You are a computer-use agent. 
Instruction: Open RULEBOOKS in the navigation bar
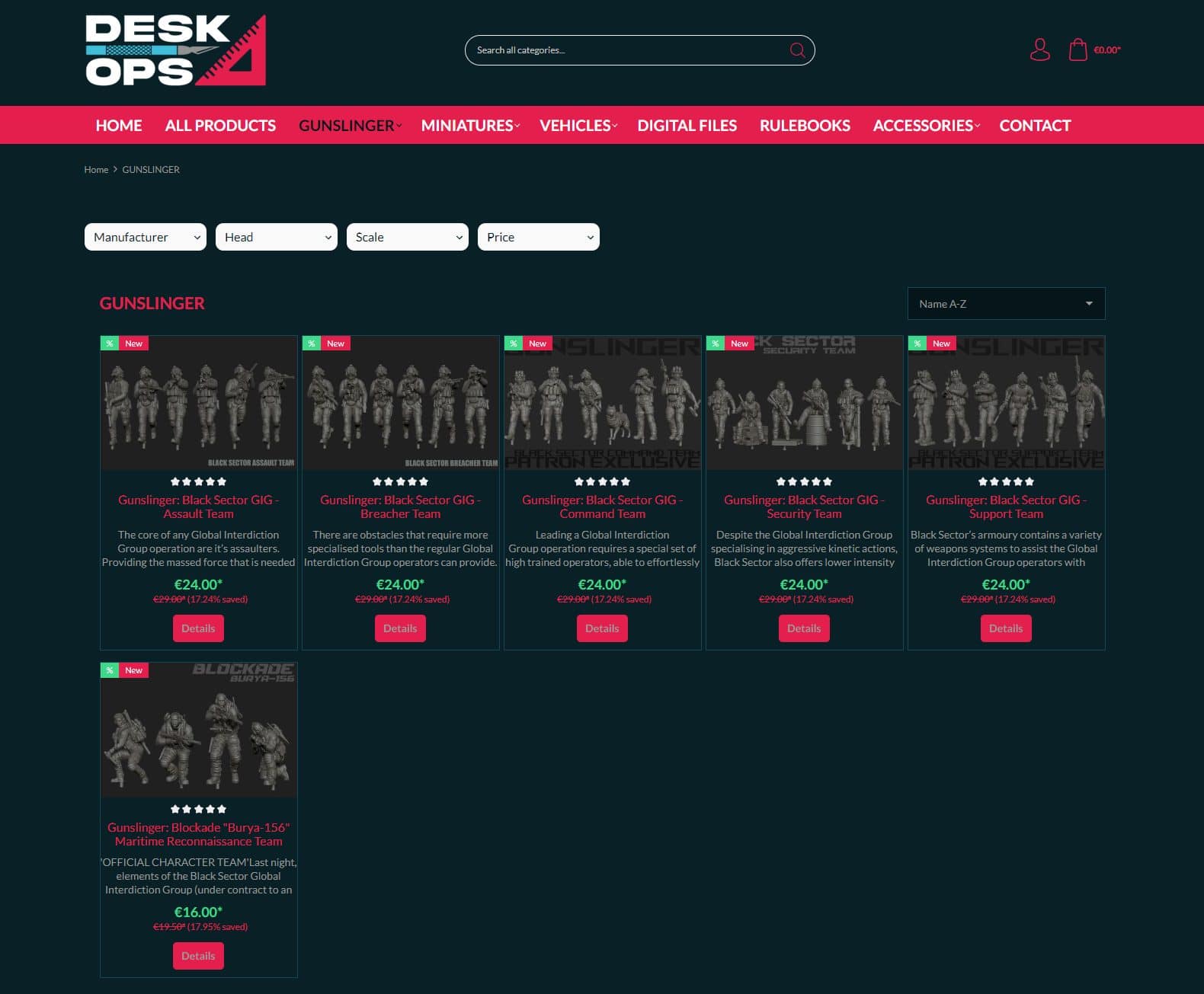[805, 126]
